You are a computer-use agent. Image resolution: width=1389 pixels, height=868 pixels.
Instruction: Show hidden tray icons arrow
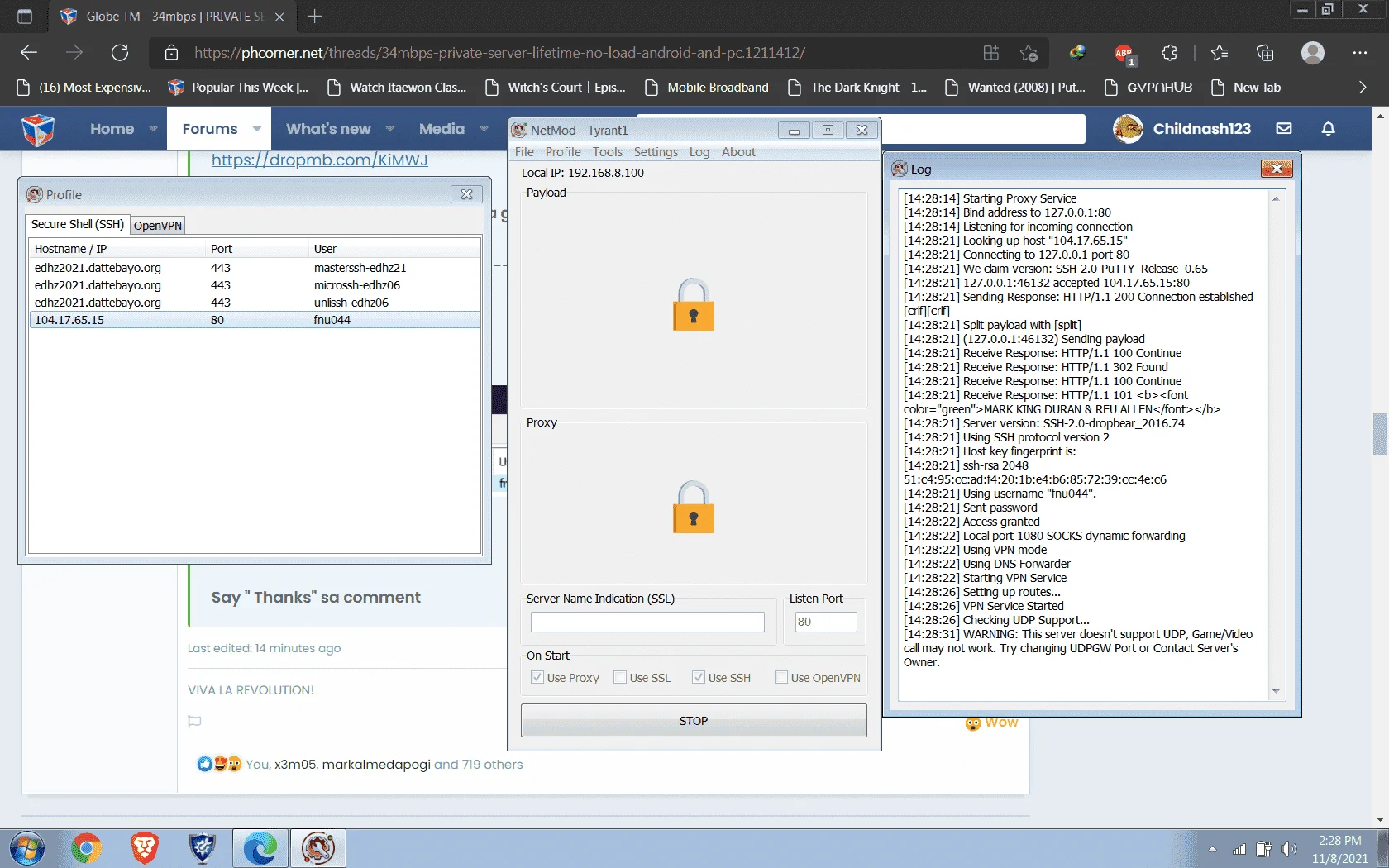(1212, 849)
